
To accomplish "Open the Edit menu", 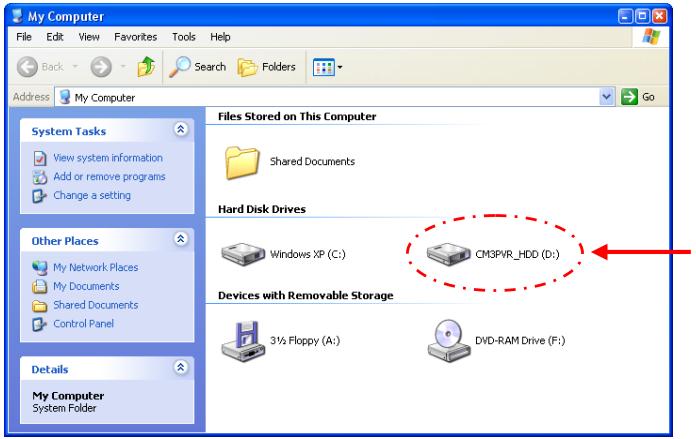I will tap(55, 37).
